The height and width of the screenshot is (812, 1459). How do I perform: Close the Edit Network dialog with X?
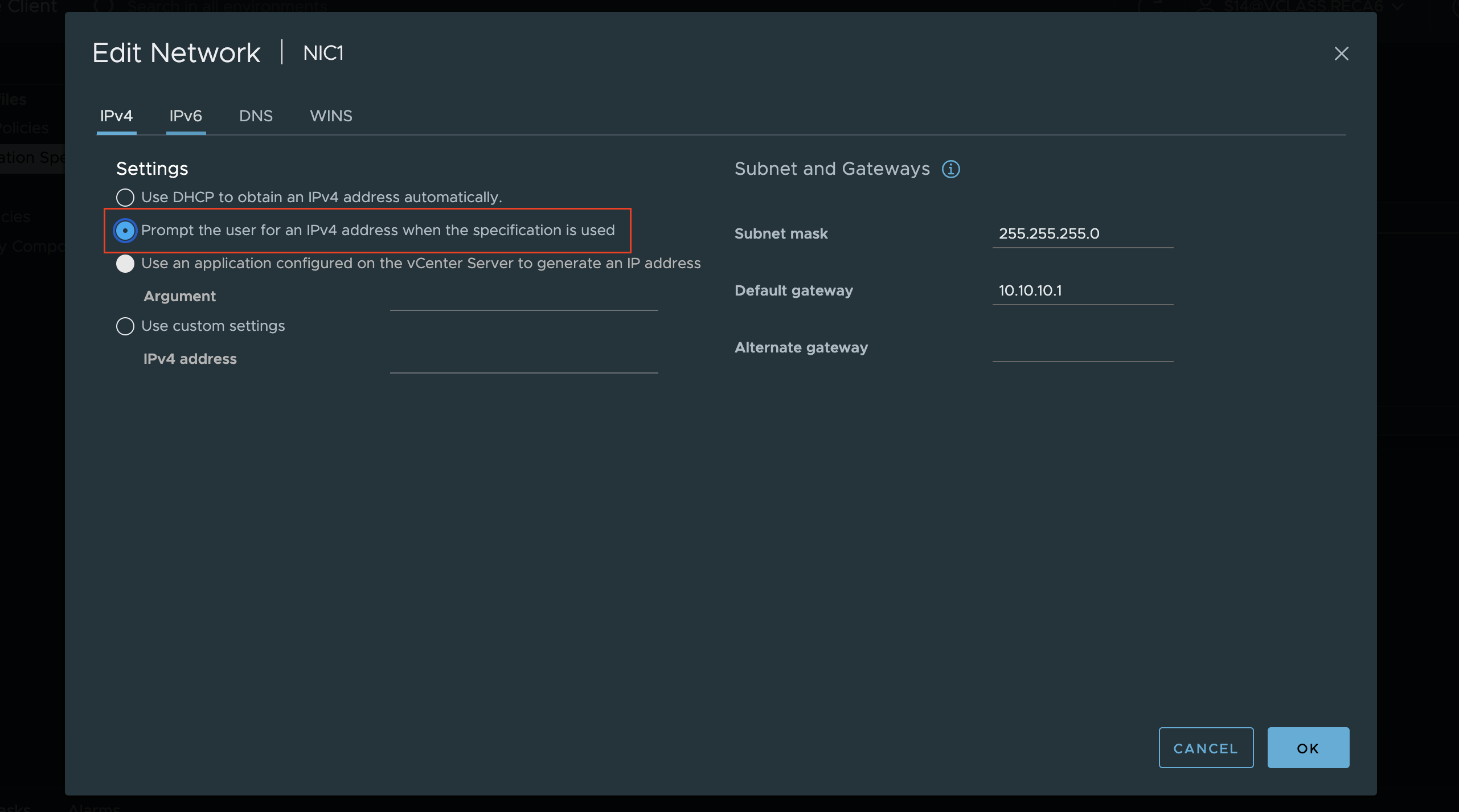(1341, 54)
